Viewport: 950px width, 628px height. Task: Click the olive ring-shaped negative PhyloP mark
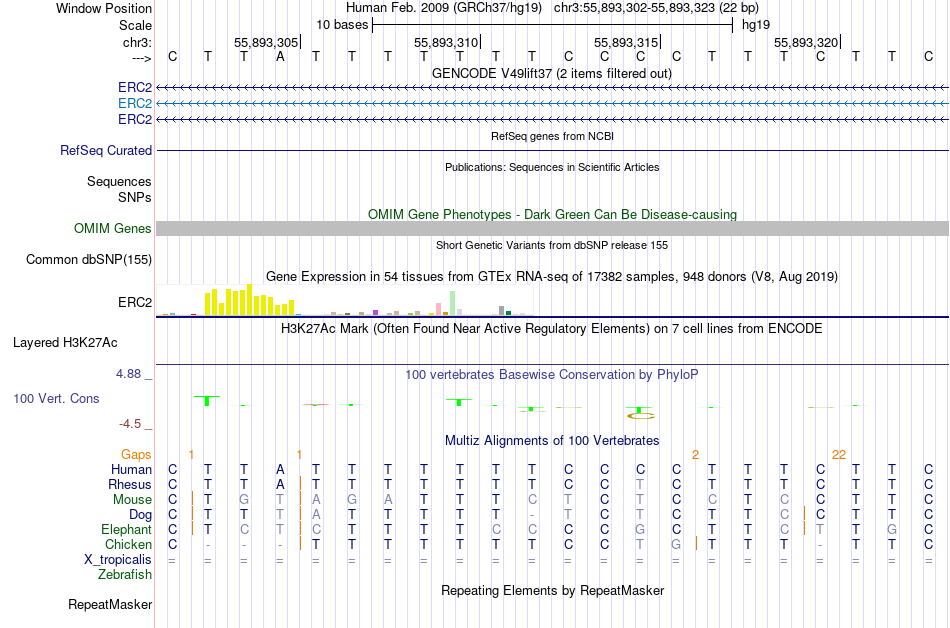point(640,415)
